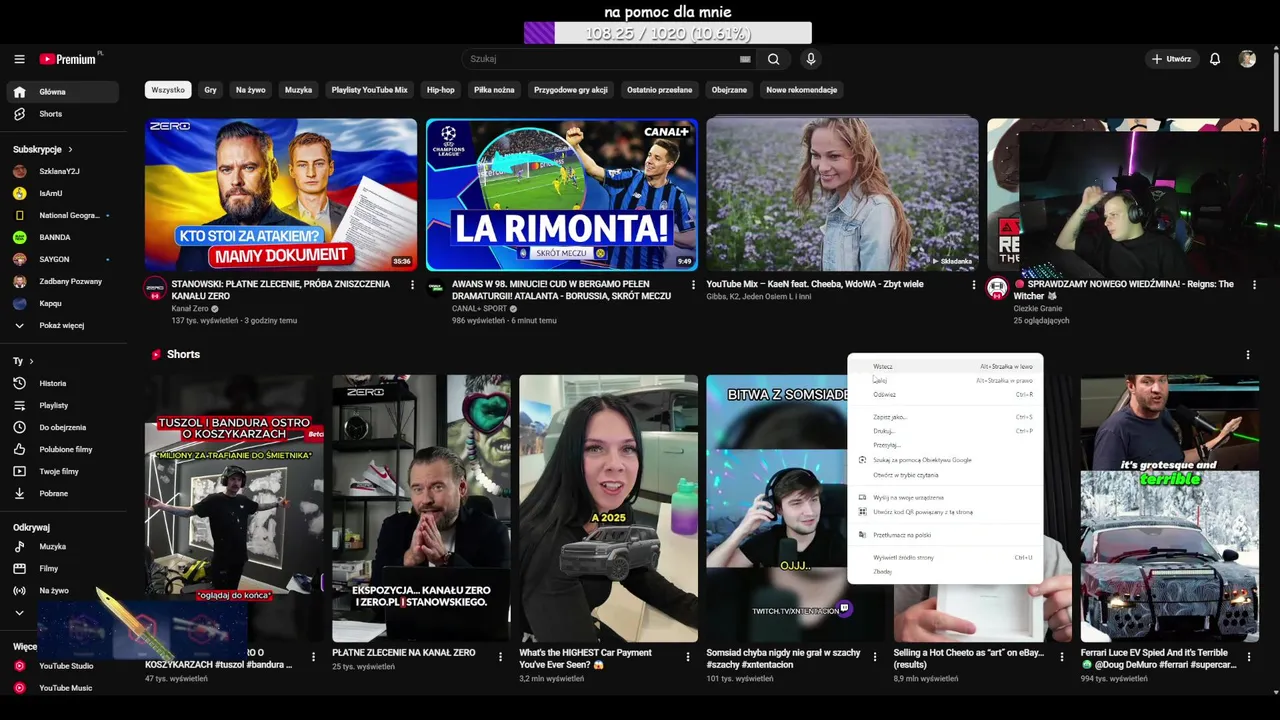Choose Zapisz jako in the context menu
This screenshot has height=720, width=1280.
pos(945,417)
